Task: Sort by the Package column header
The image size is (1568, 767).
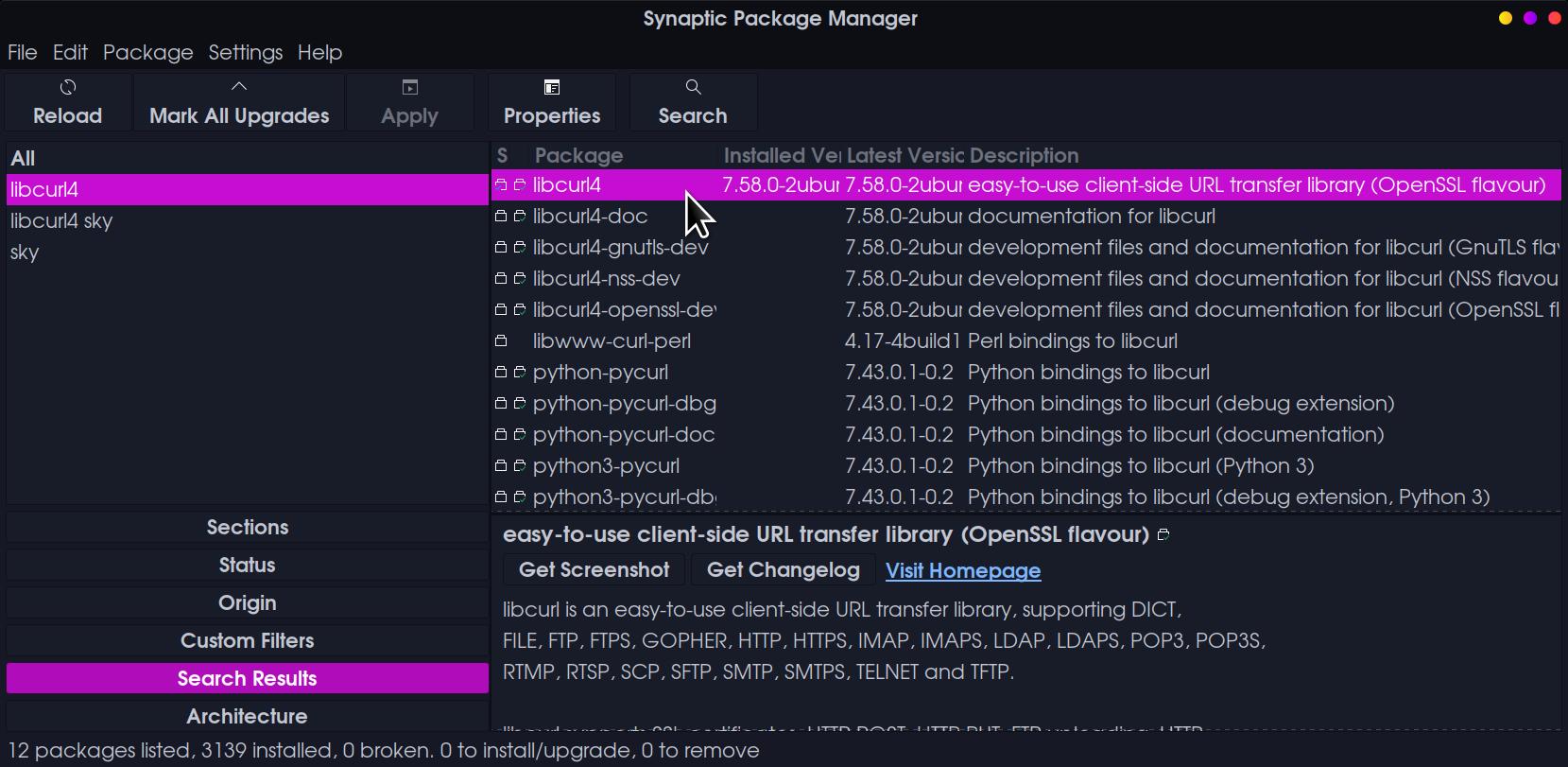Action: click(578, 156)
